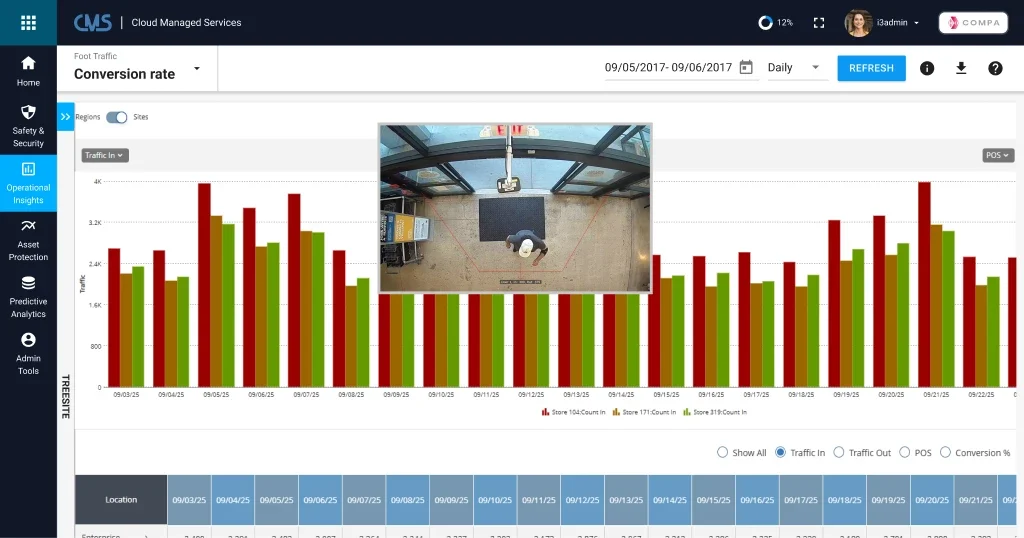
Task: Toggle the Regions/Sites switch
Action: [x=117, y=117]
